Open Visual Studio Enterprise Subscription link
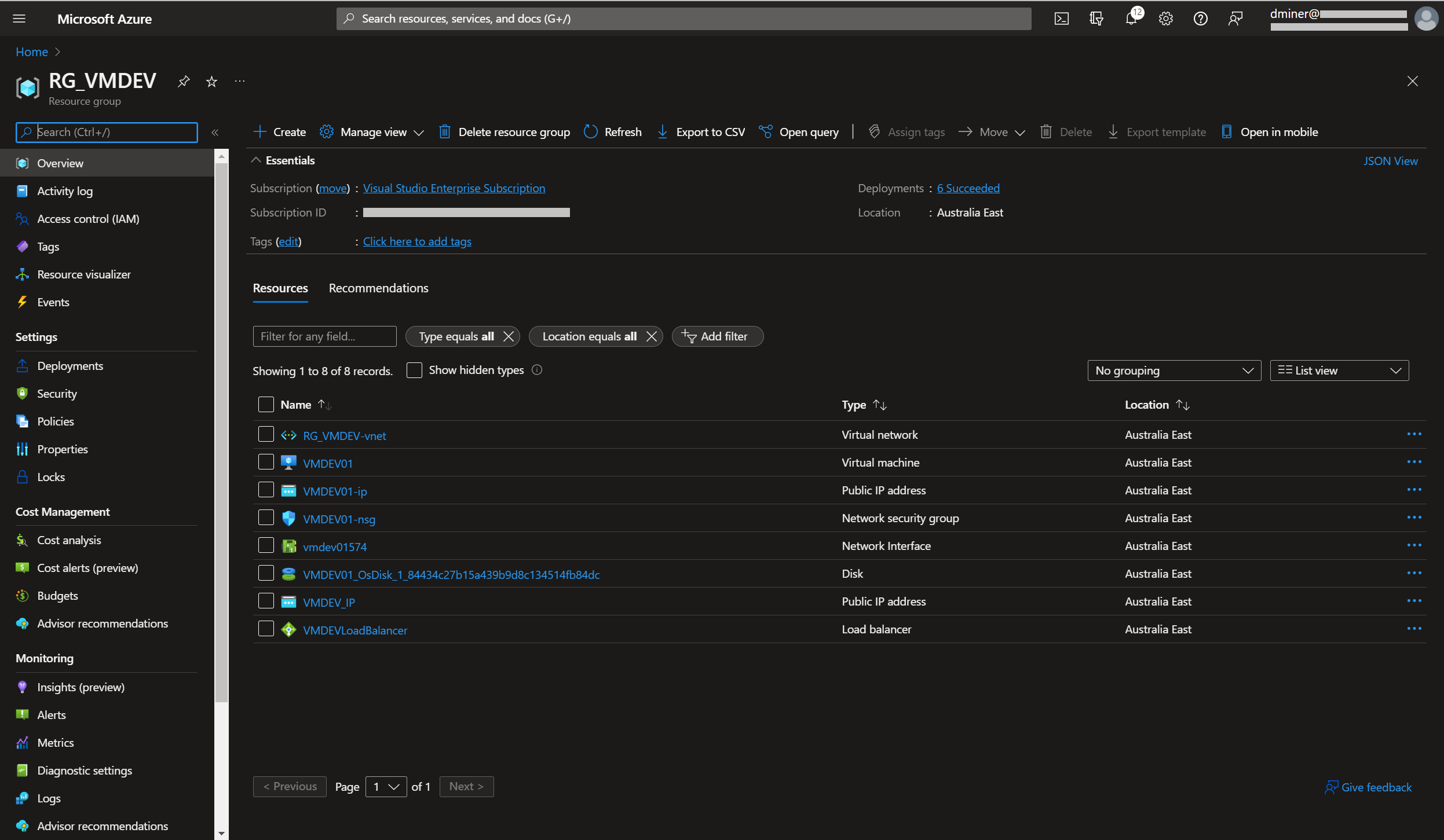Viewport: 1444px width, 840px height. (x=454, y=188)
